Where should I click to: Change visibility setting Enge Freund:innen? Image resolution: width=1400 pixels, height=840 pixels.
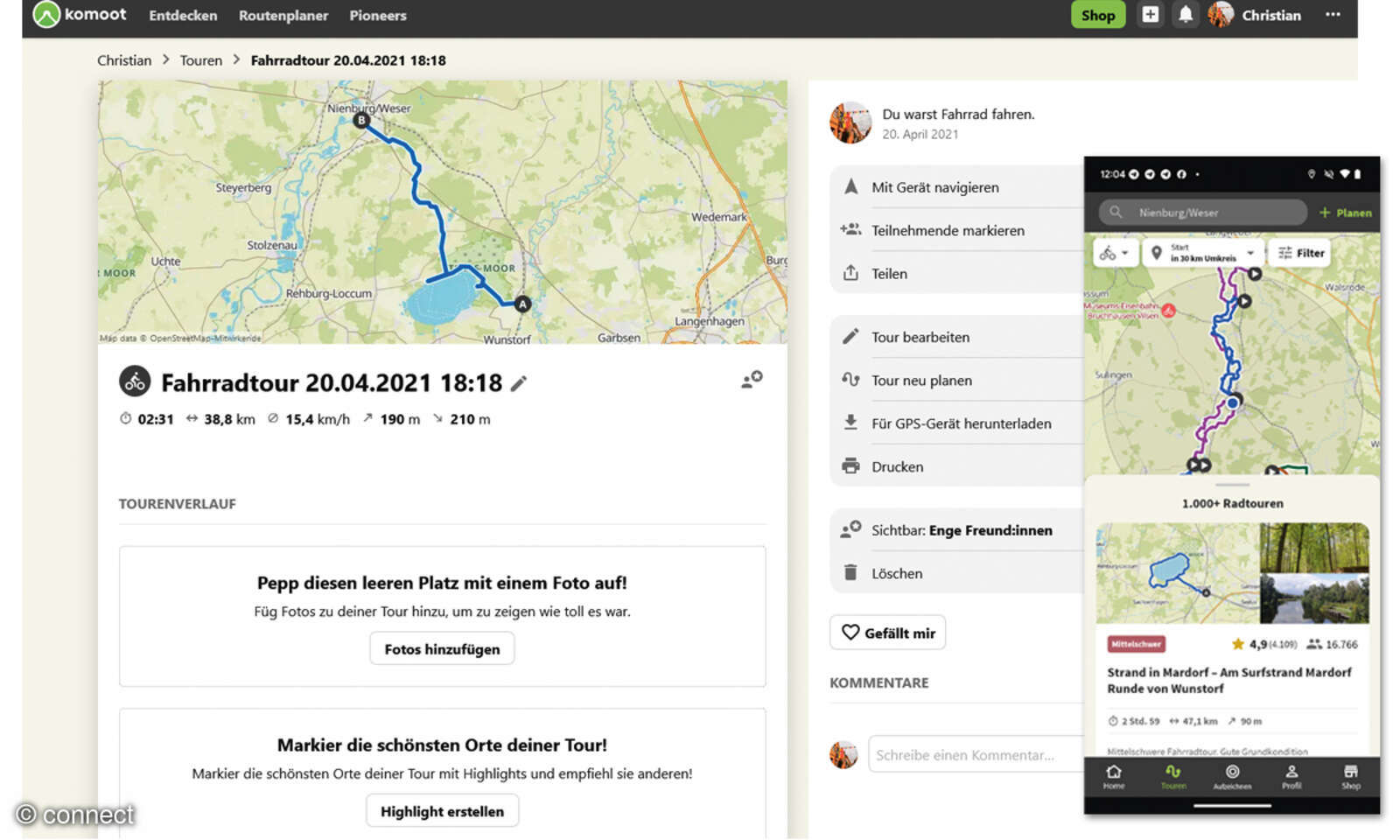960,530
